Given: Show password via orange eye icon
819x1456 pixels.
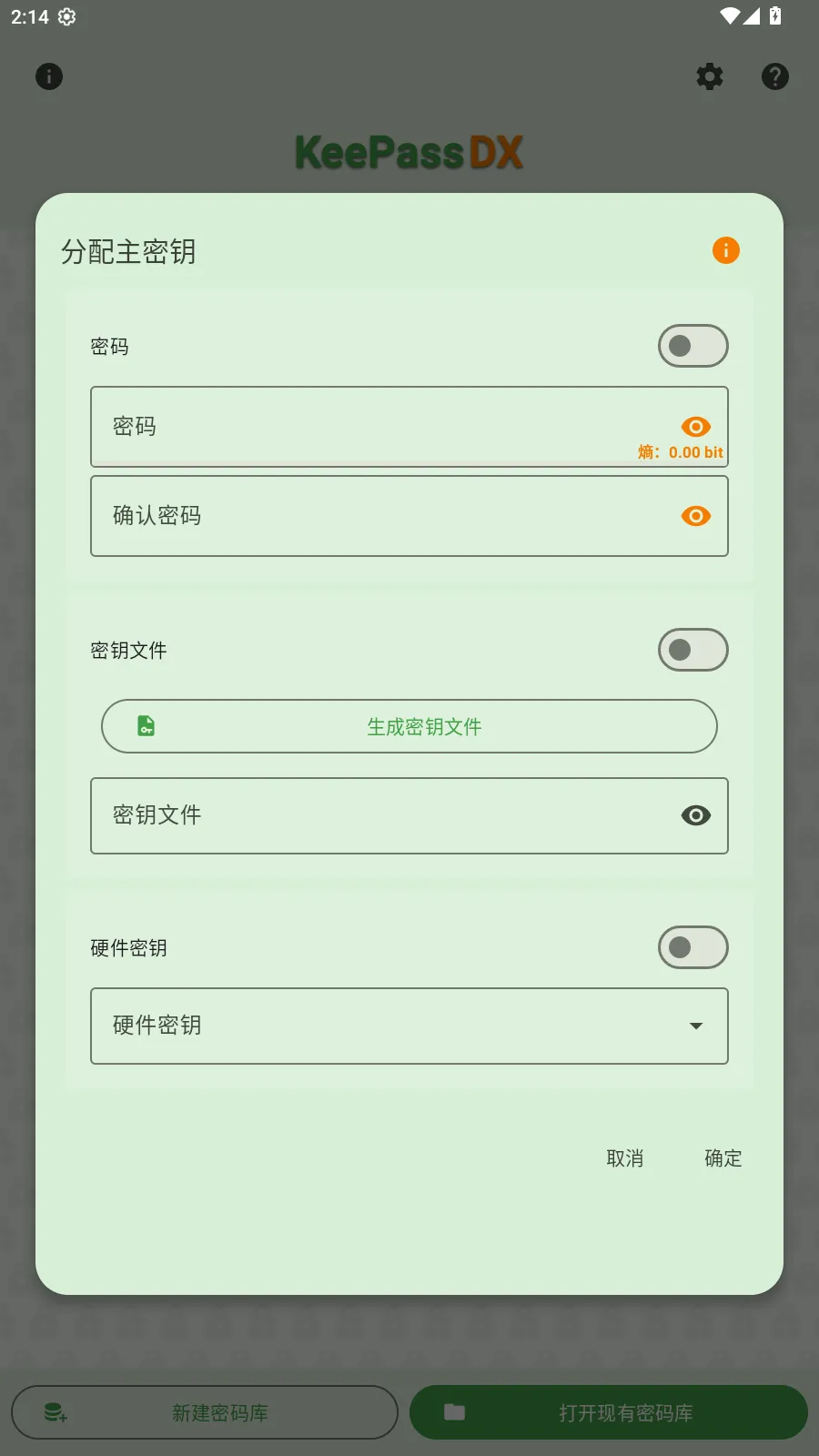Looking at the screenshot, I should tap(696, 426).
